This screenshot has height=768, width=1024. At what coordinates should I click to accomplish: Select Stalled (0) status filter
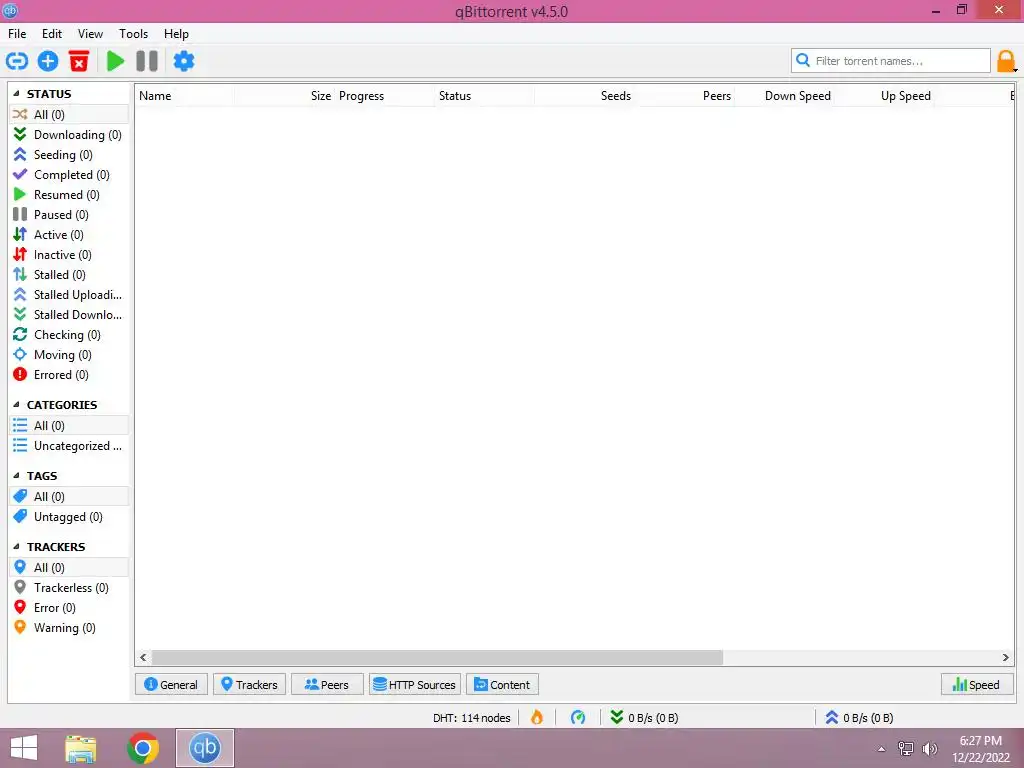pos(69,275)
